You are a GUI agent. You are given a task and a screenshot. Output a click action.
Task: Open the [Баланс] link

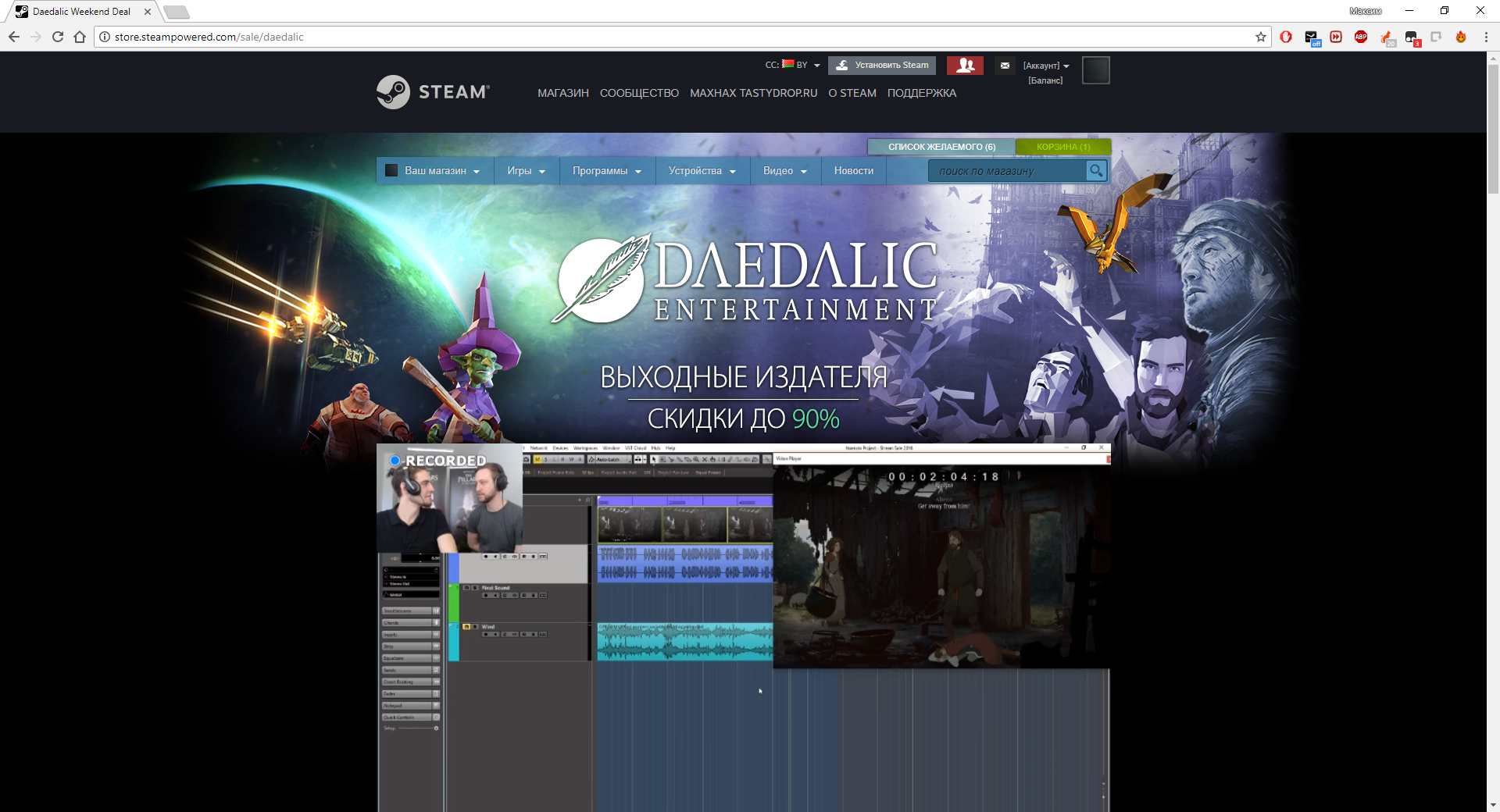(x=1045, y=80)
